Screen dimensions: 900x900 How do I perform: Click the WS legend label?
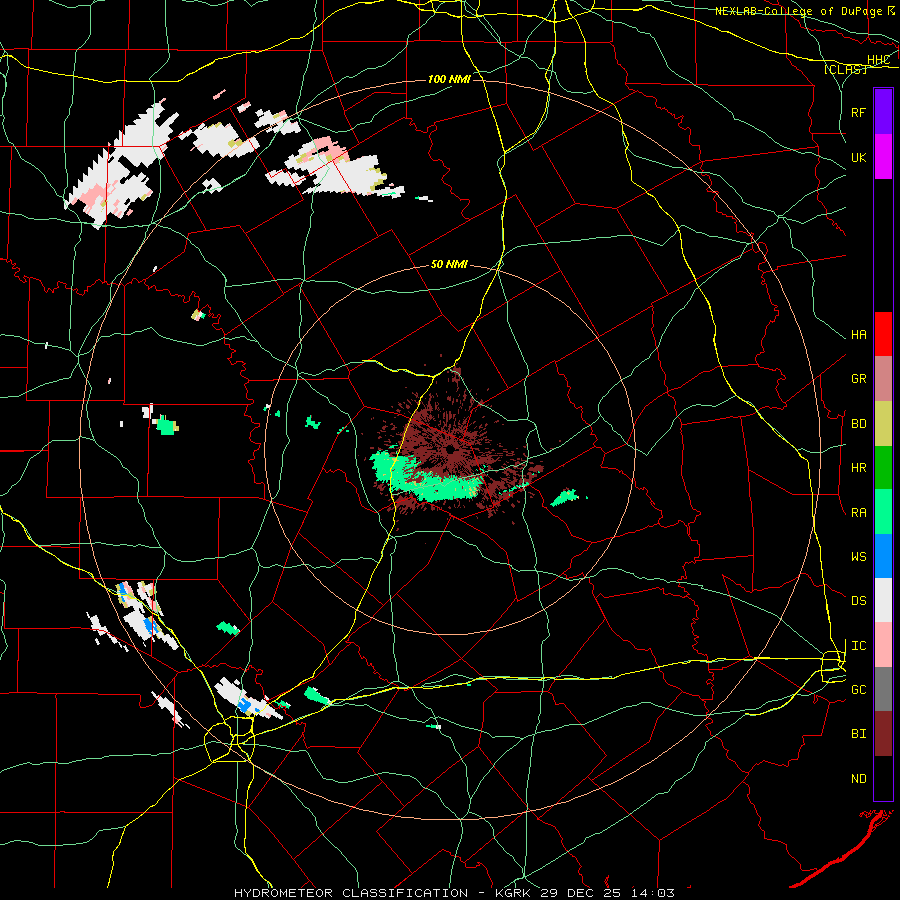(858, 557)
